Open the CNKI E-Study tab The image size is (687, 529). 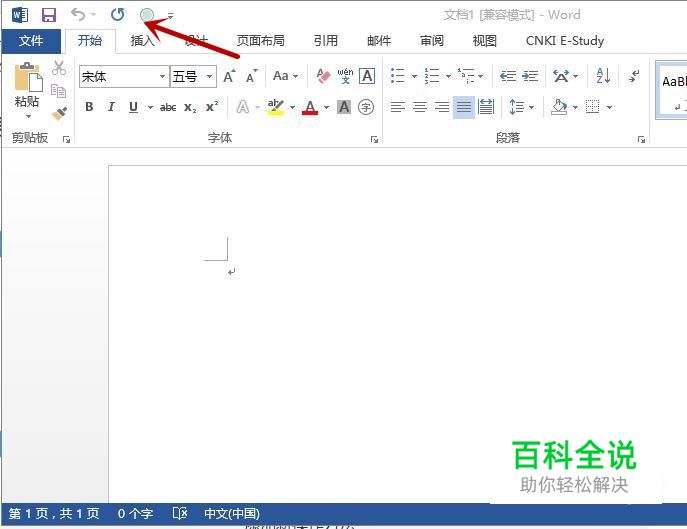(x=565, y=41)
